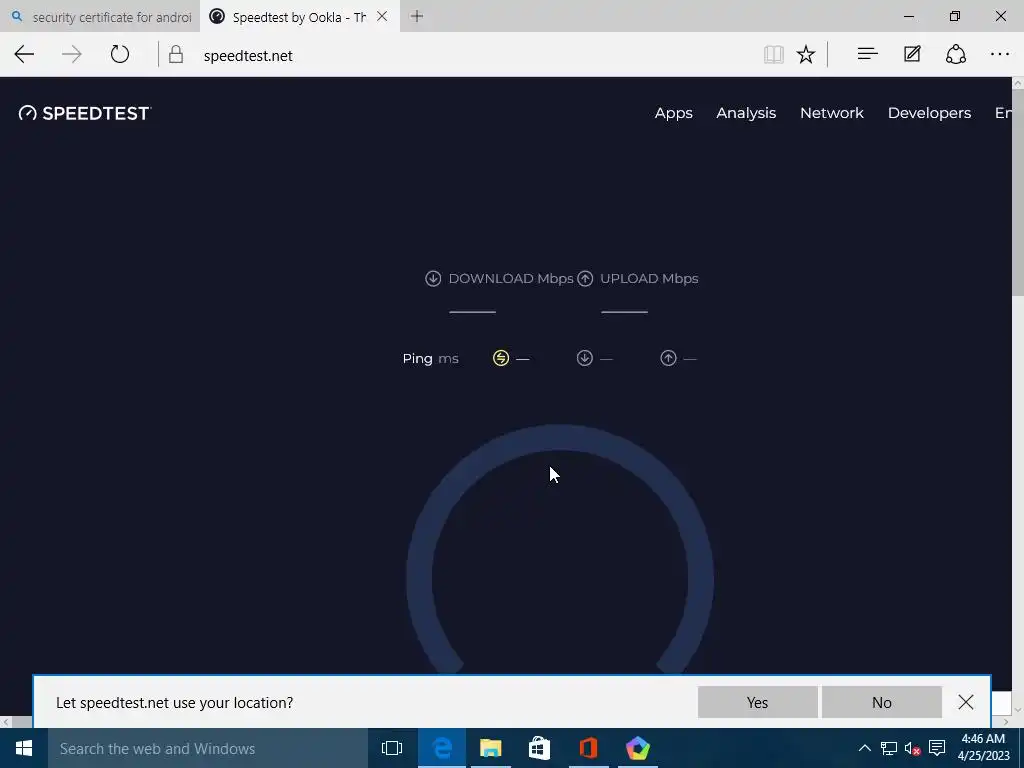Open the Store app from taskbar

(539, 748)
